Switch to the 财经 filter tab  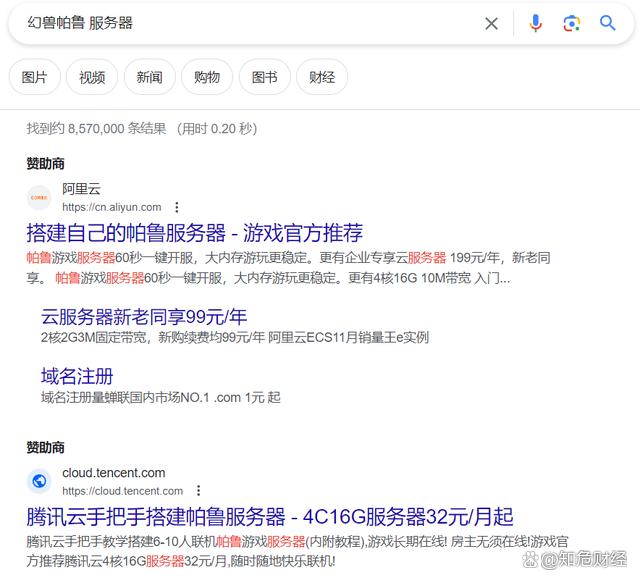[x=322, y=77]
